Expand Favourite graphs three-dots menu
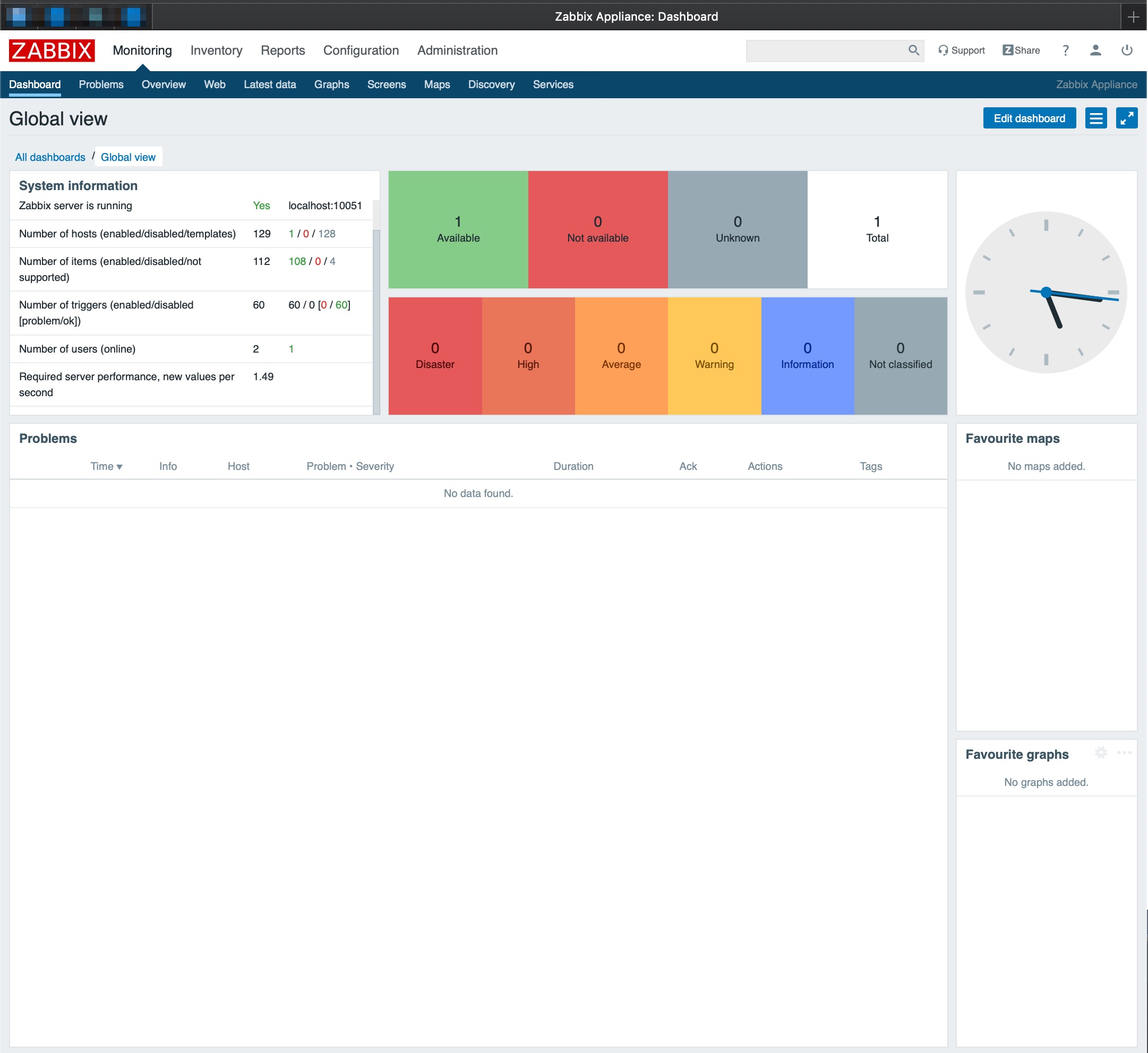 [1124, 753]
